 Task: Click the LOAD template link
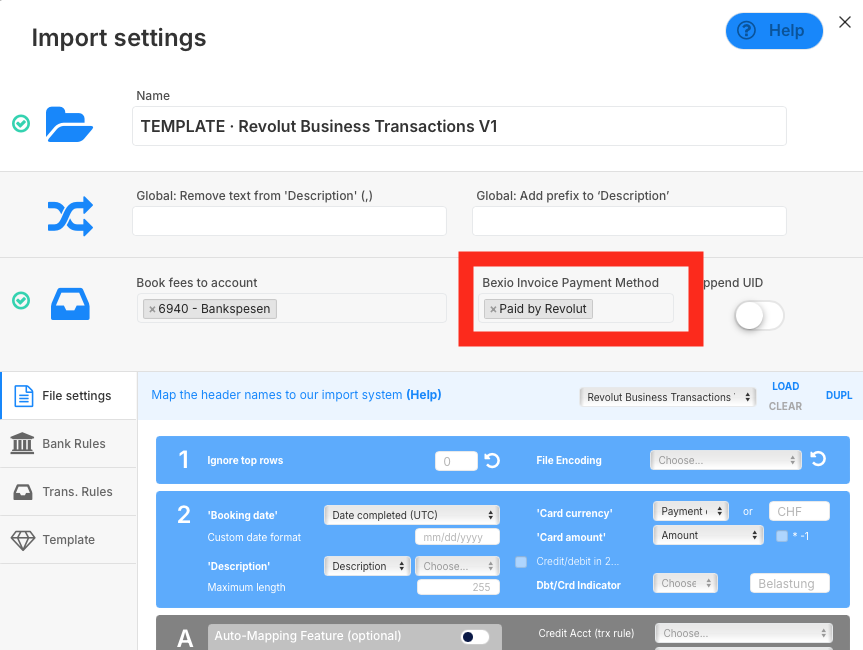(x=785, y=386)
